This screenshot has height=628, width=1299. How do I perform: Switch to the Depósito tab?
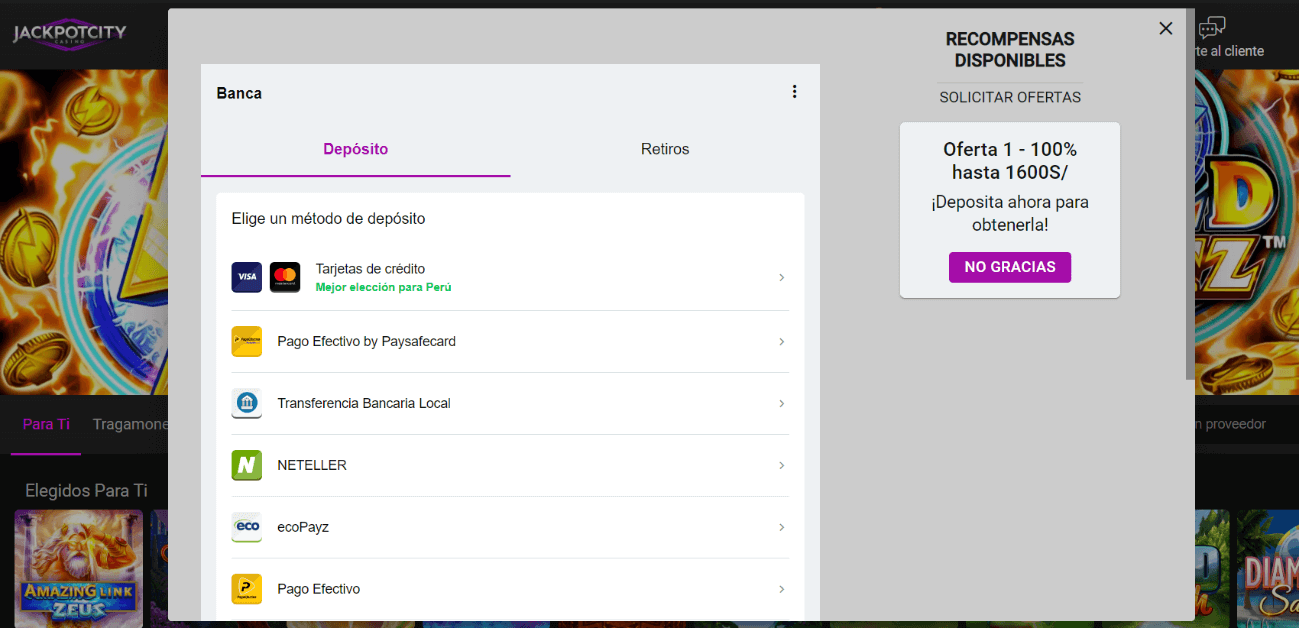(355, 149)
